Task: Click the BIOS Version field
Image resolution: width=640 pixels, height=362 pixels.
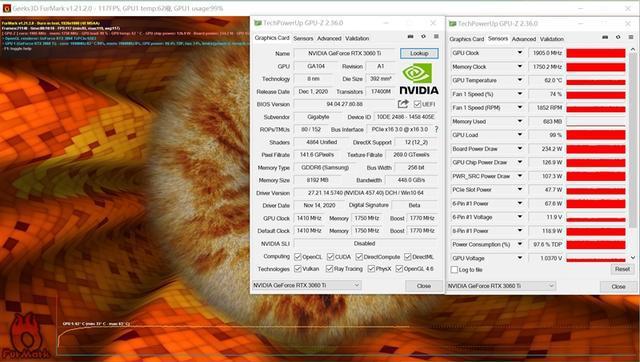Action: coord(344,104)
